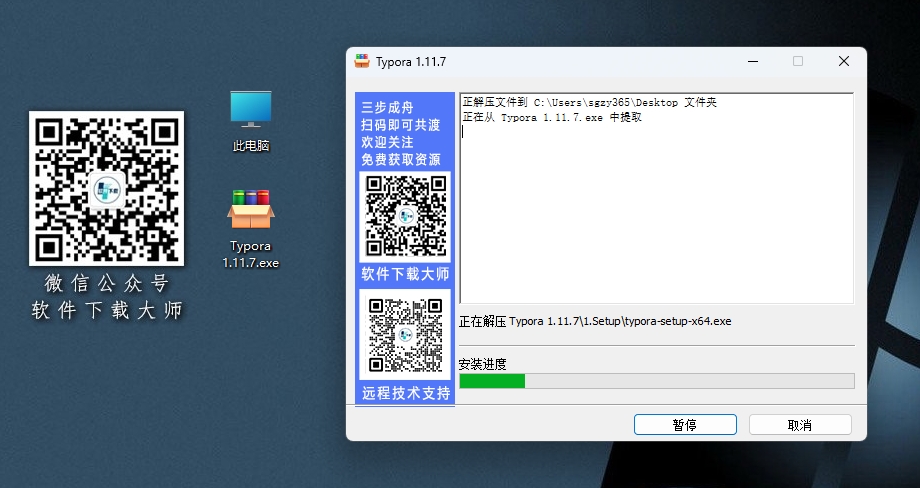Click the 免费获取资源 text in sidebar
The width and height of the screenshot is (920, 488).
coord(401,160)
